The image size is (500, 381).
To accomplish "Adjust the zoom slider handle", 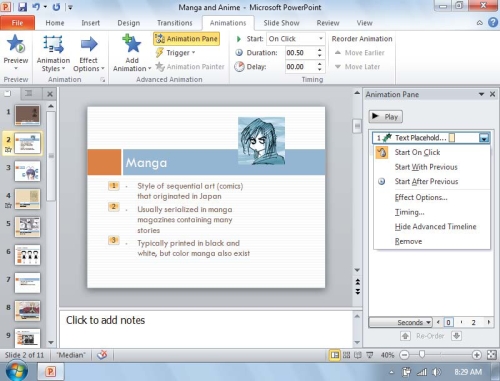I will [x=422, y=355].
